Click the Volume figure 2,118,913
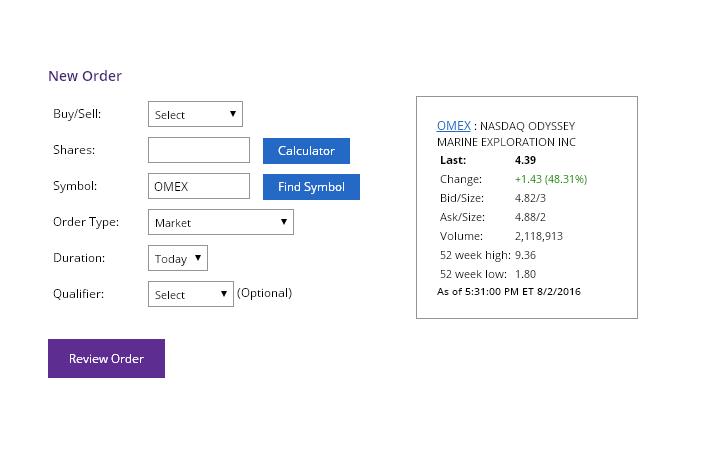This screenshot has width=720, height=450. [538, 236]
